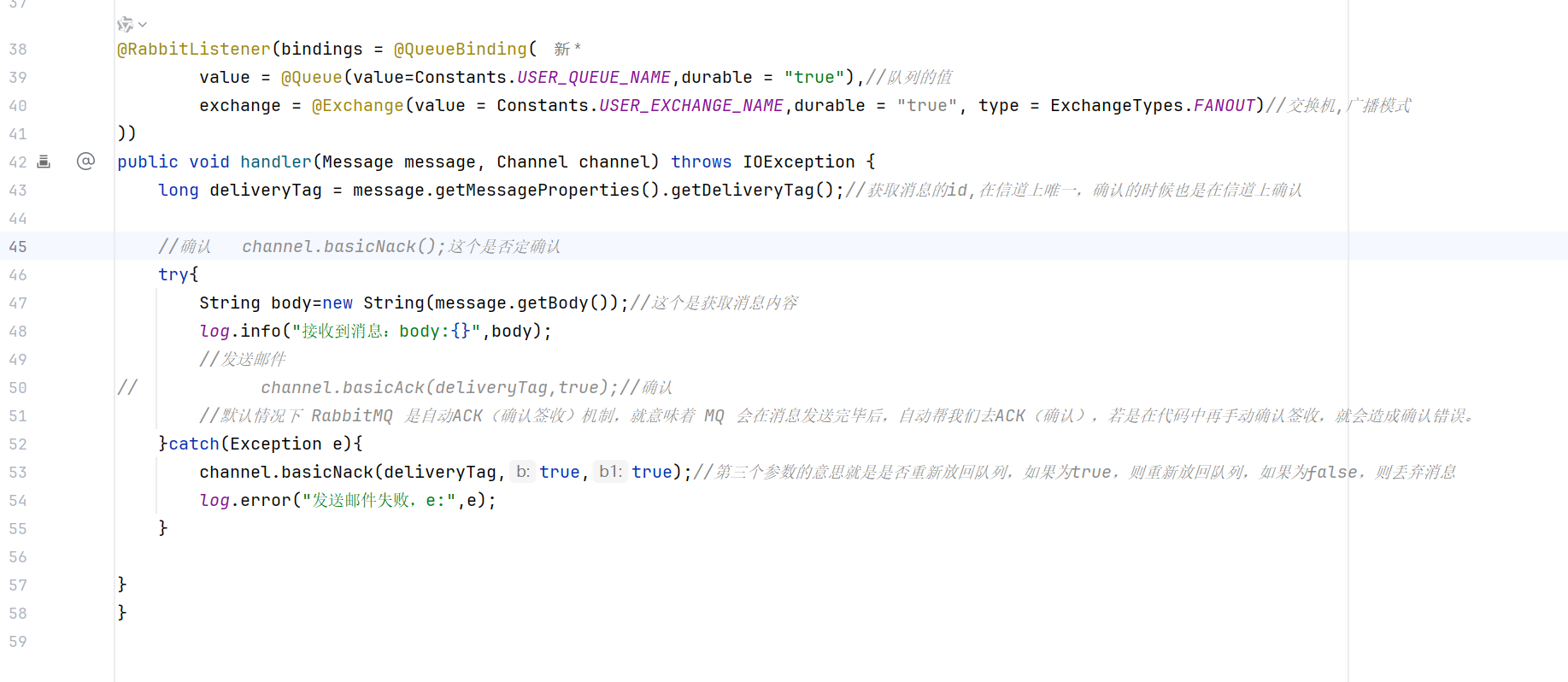Viewport: 1568px width, 682px height.
Task: Click the Message type in handler parameters
Action: (x=358, y=162)
